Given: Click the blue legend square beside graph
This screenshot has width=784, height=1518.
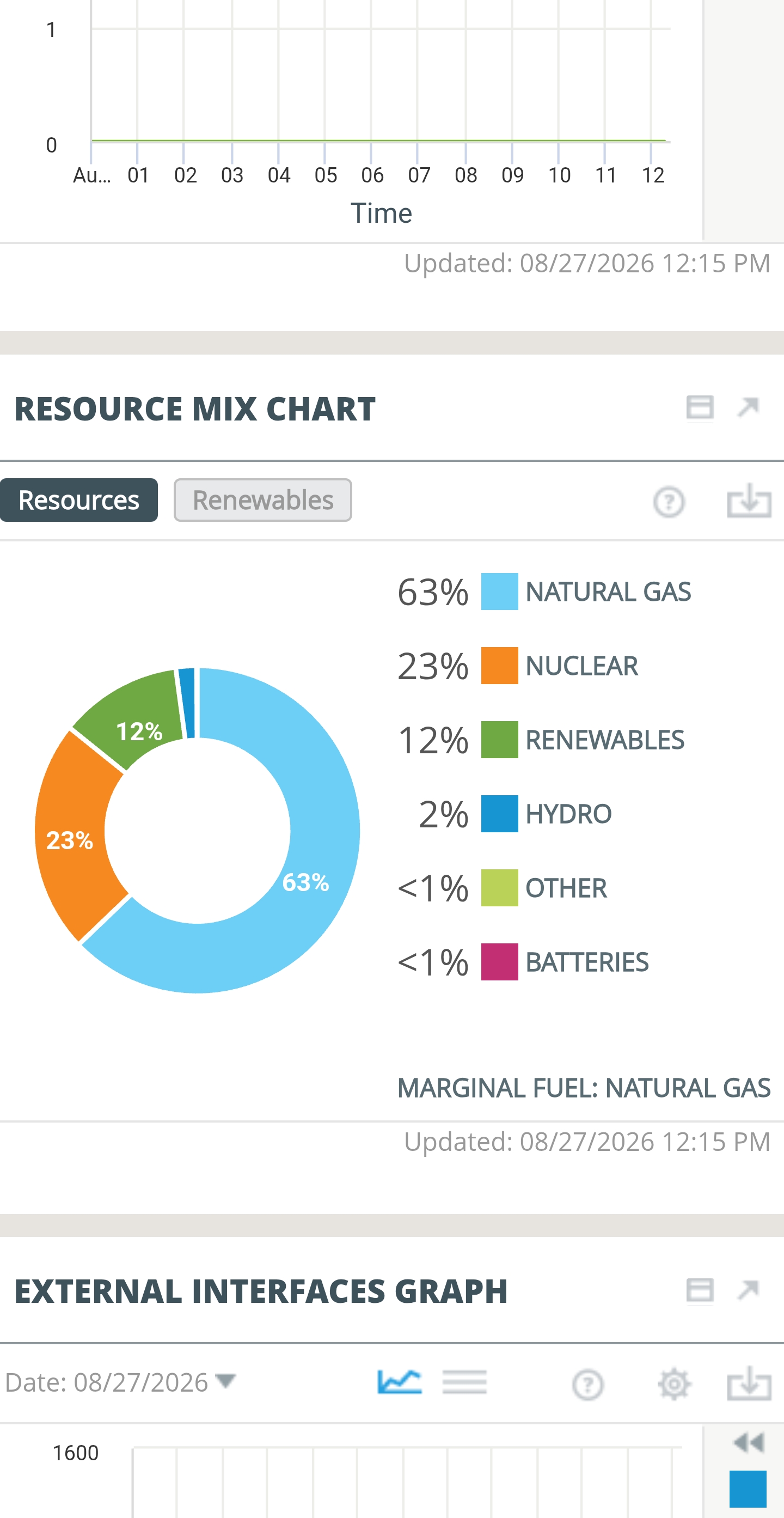Looking at the screenshot, I should click(x=748, y=1488).
